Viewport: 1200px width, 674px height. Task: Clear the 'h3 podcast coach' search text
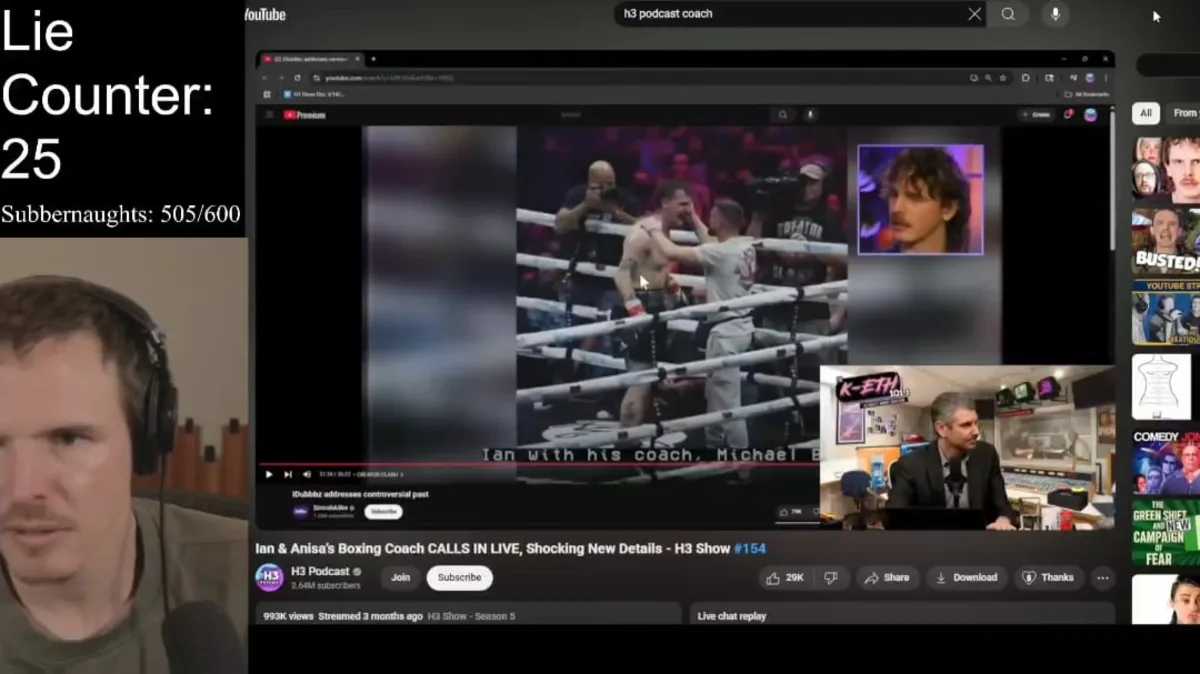974,14
